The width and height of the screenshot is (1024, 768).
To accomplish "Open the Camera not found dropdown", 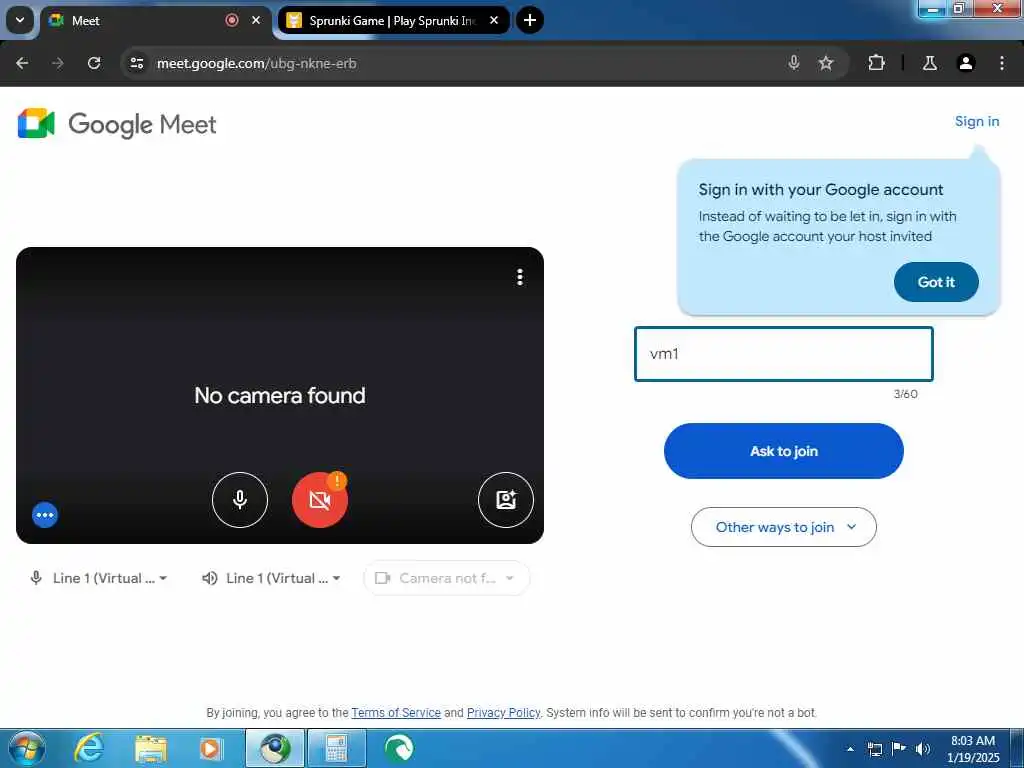I will click(446, 578).
